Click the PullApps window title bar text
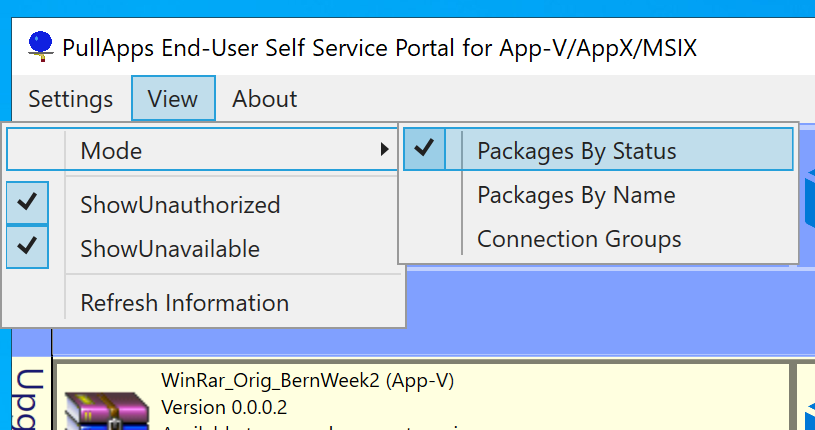 click(379, 47)
